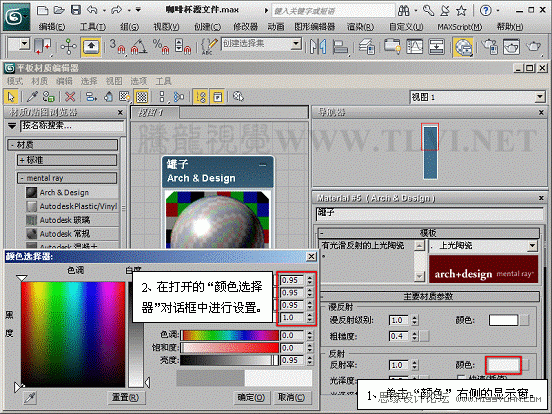Open rendered frame window icon
This screenshot has height=414, width=552.
(x=511, y=46)
